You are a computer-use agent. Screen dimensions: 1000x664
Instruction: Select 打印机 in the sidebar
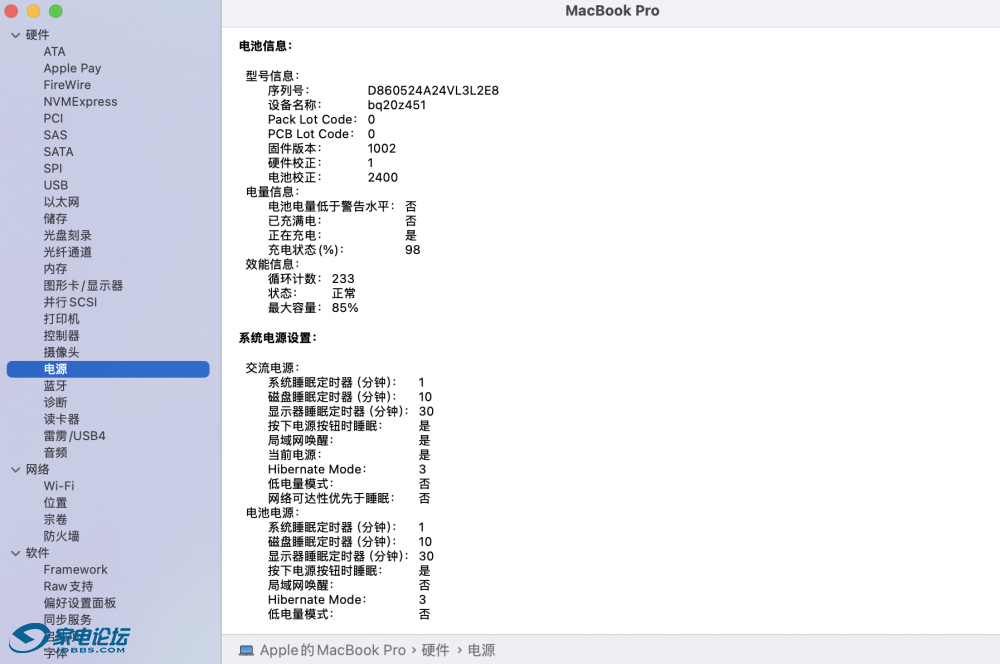[61, 319]
